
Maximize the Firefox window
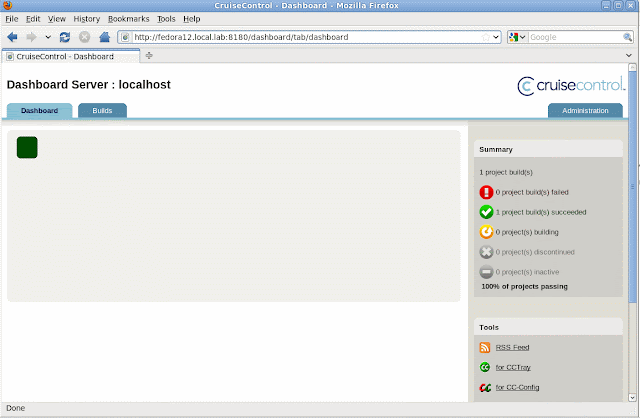pos(618,5)
